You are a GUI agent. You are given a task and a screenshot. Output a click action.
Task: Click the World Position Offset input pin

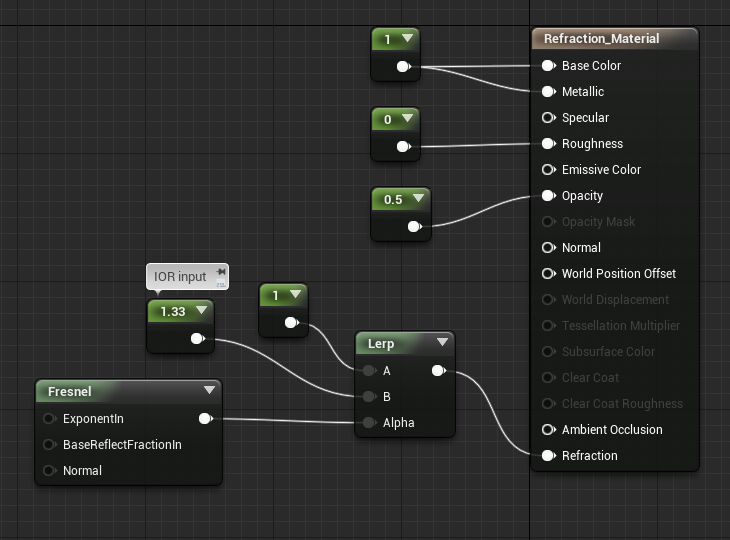(x=548, y=274)
